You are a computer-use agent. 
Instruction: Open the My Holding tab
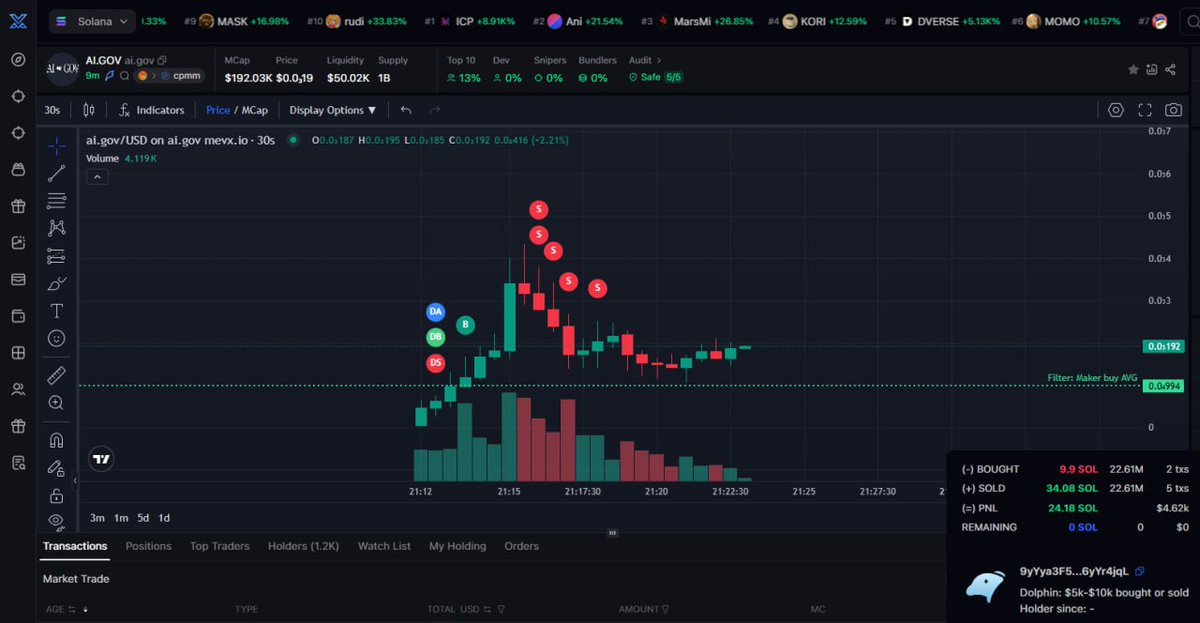point(457,546)
